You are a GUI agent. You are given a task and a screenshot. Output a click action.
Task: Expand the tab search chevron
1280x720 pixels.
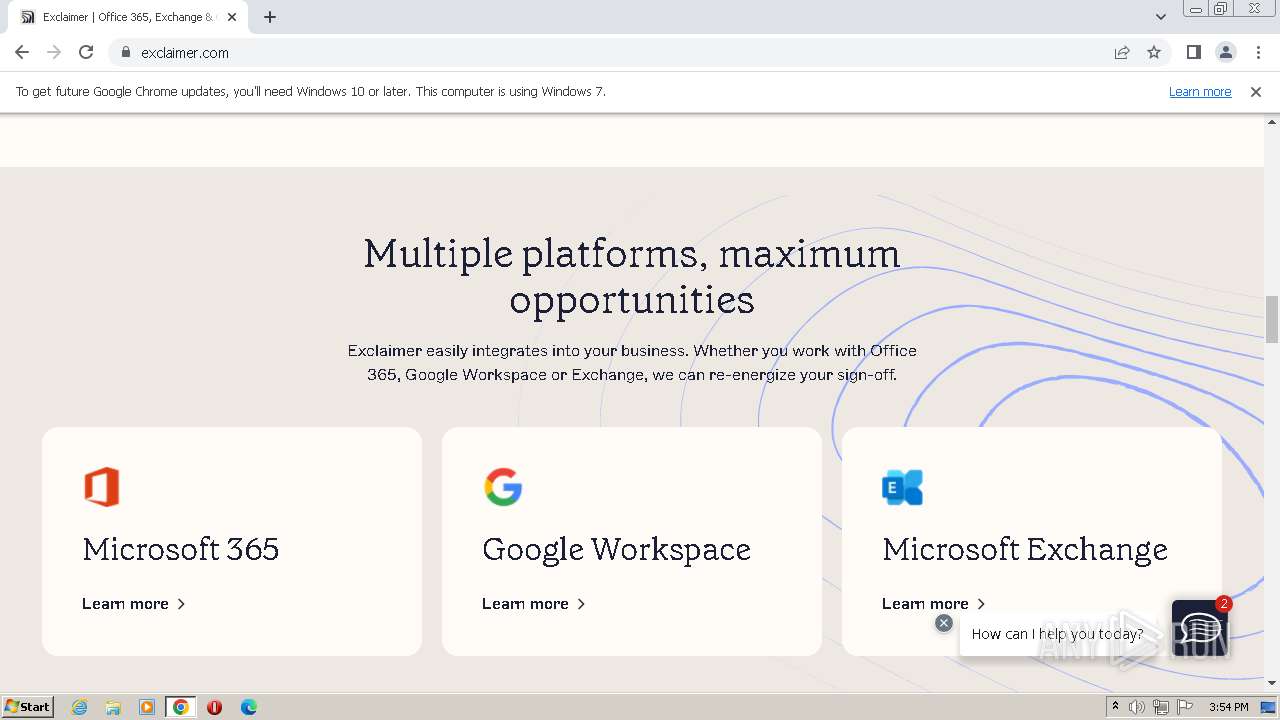(x=1160, y=17)
